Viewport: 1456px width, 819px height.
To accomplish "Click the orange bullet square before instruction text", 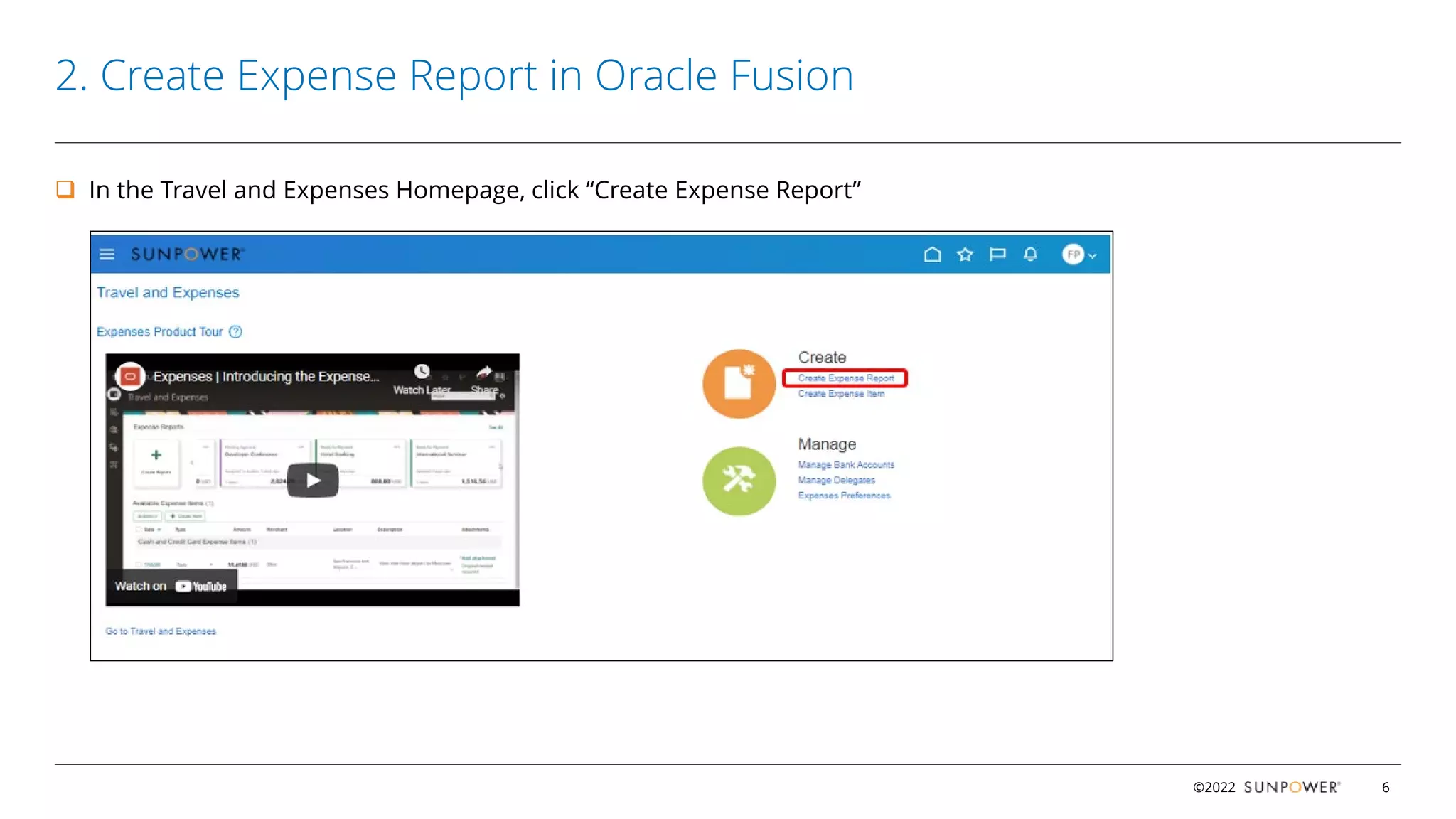I will click(65, 189).
